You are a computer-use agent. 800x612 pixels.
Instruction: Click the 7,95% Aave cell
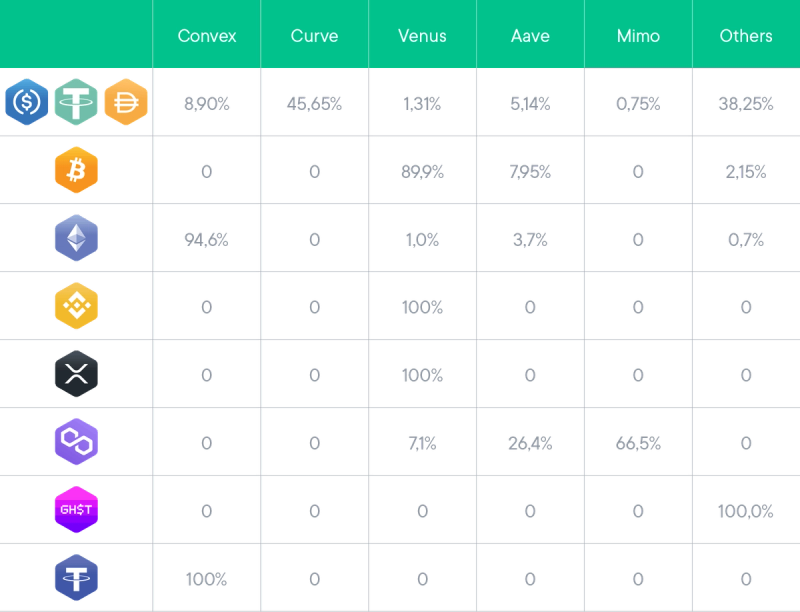point(530,172)
